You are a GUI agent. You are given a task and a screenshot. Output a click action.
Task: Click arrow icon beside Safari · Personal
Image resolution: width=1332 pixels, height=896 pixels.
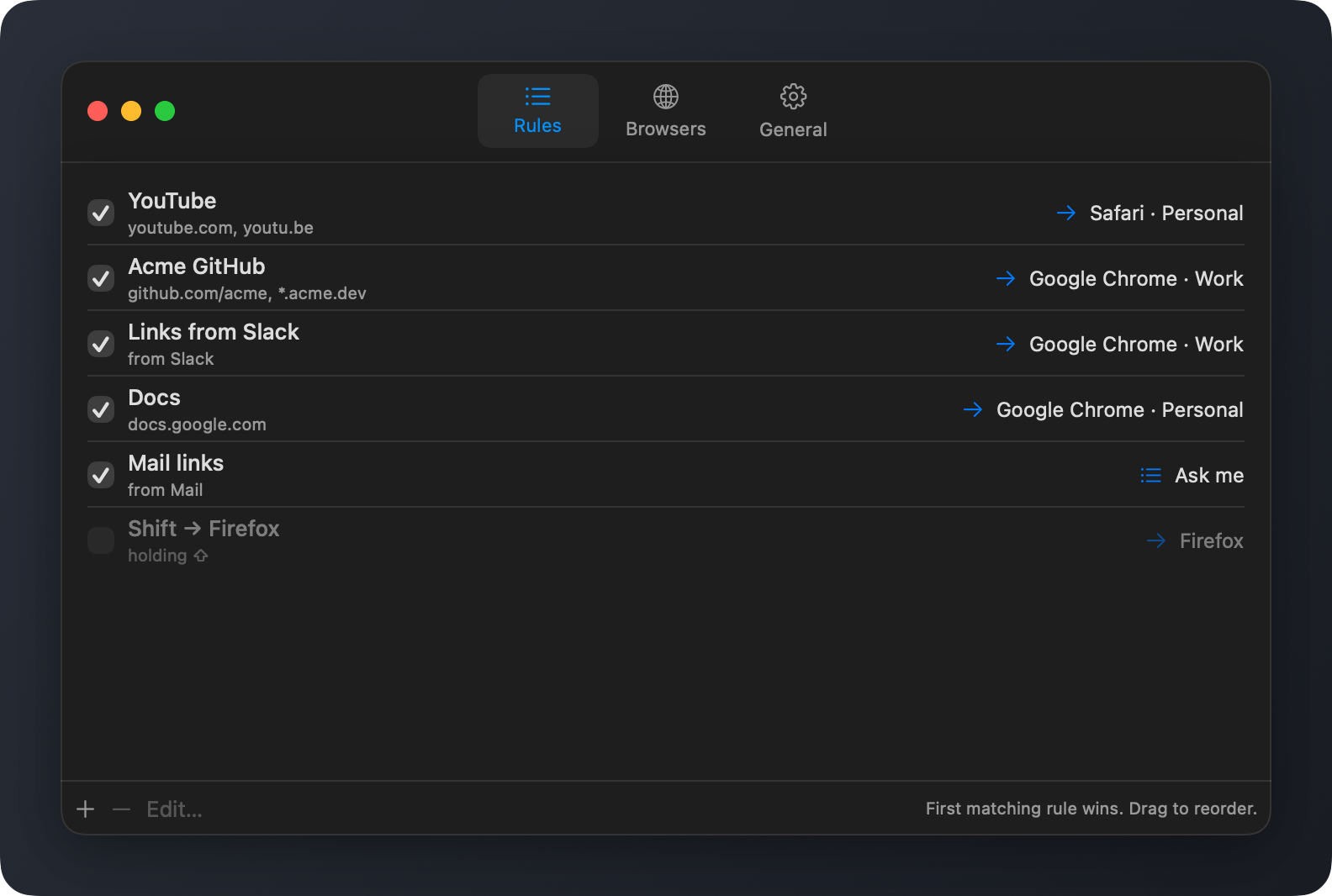pos(1066,213)
